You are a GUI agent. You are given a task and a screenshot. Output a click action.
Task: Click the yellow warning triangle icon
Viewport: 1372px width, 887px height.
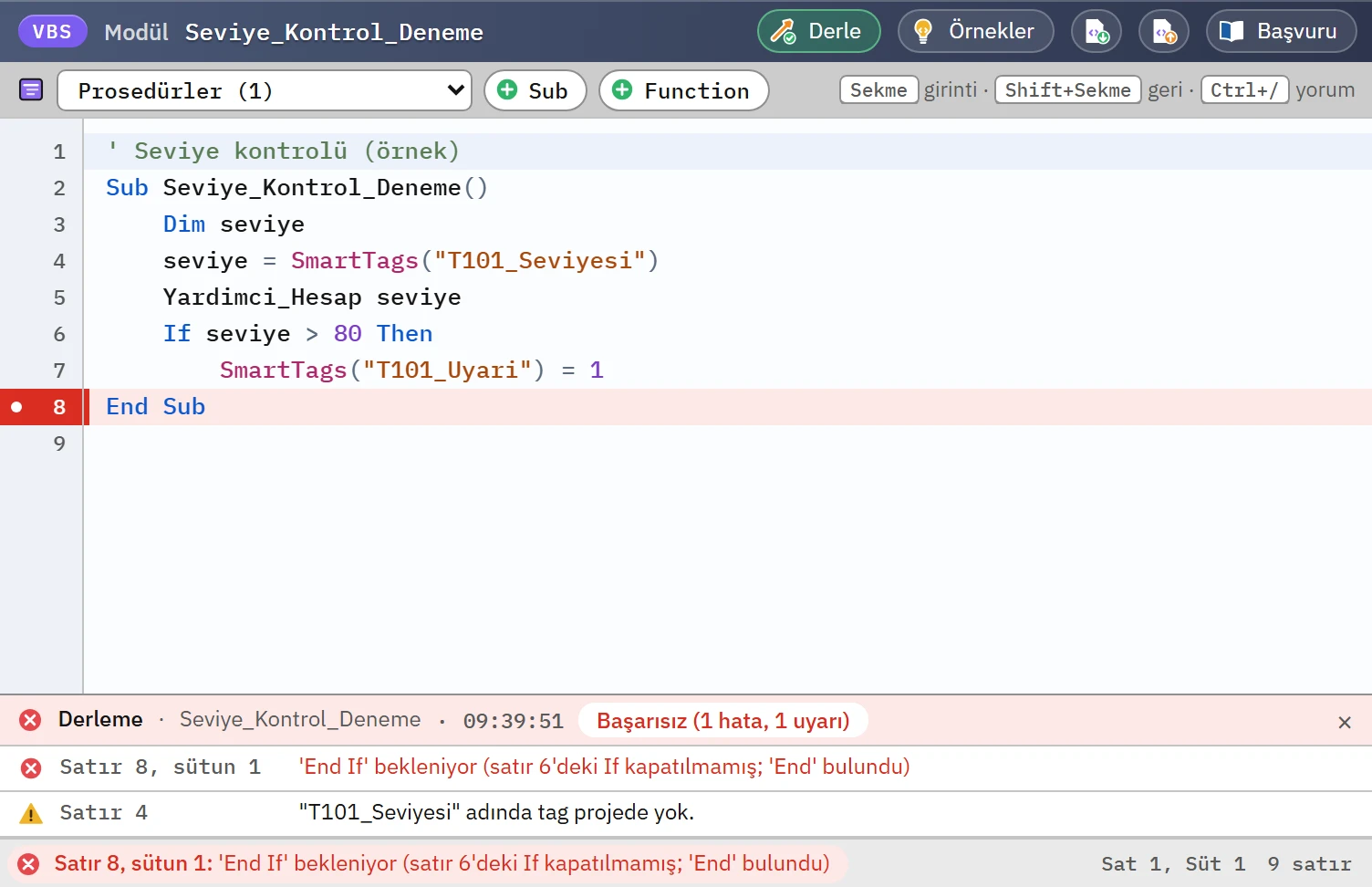tap(31, 813)
